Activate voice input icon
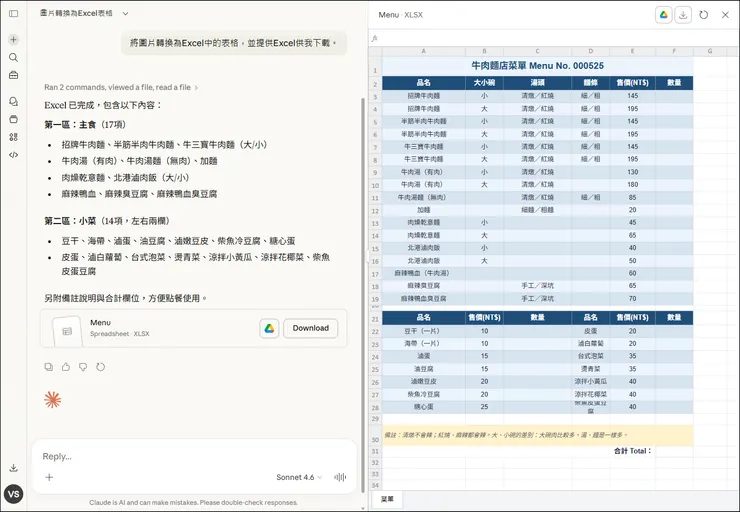The image size is (740, 512). [340, 477]
